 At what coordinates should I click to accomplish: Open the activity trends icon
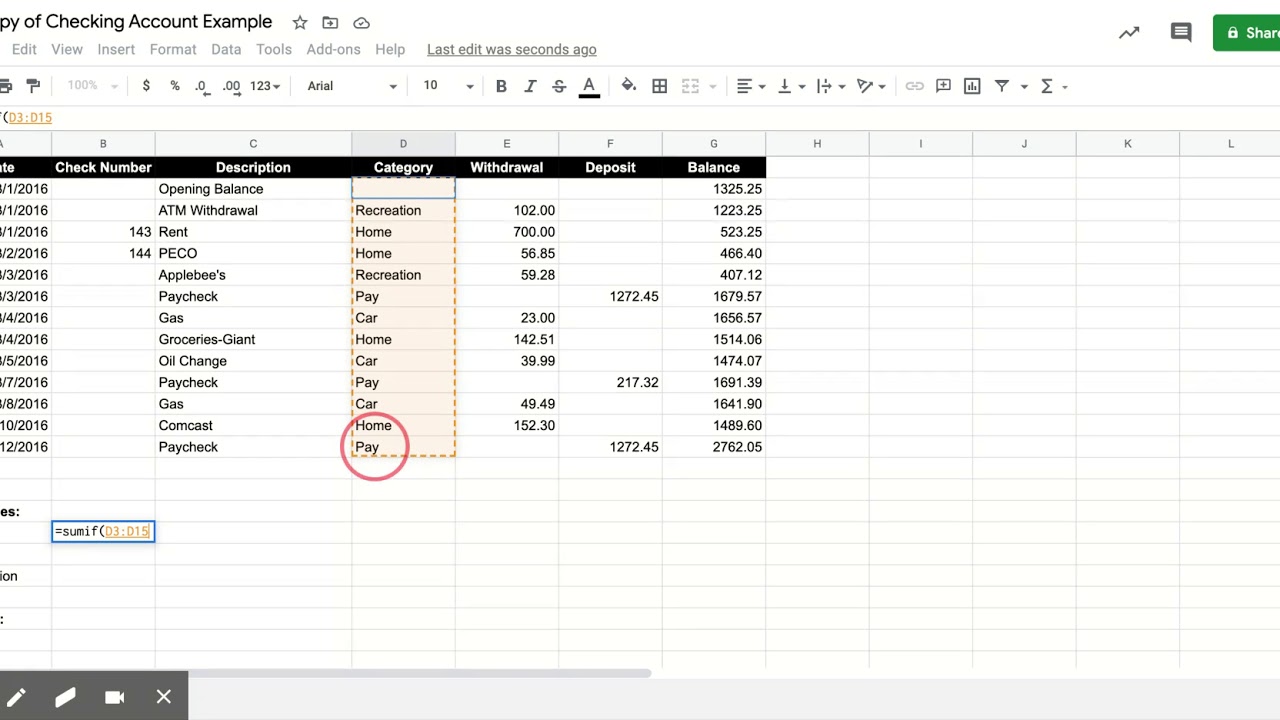[1129, 33]
